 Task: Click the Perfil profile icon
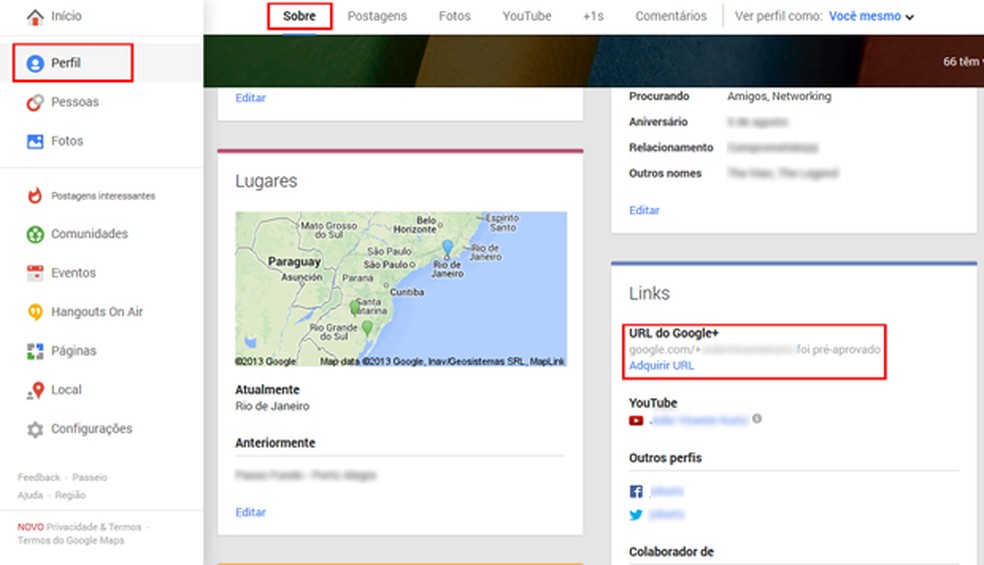35,63
